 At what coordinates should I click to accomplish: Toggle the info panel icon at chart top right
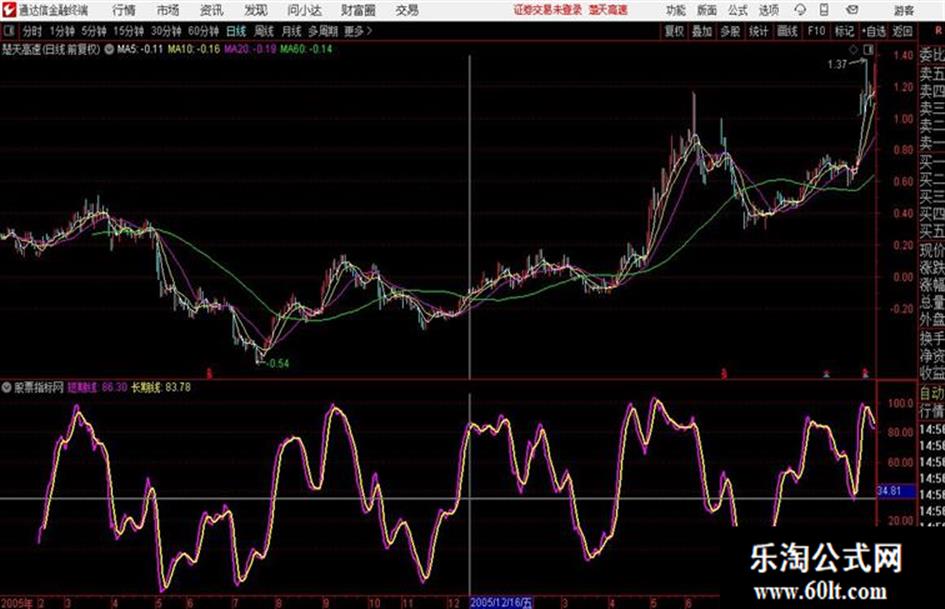(868, 50)
